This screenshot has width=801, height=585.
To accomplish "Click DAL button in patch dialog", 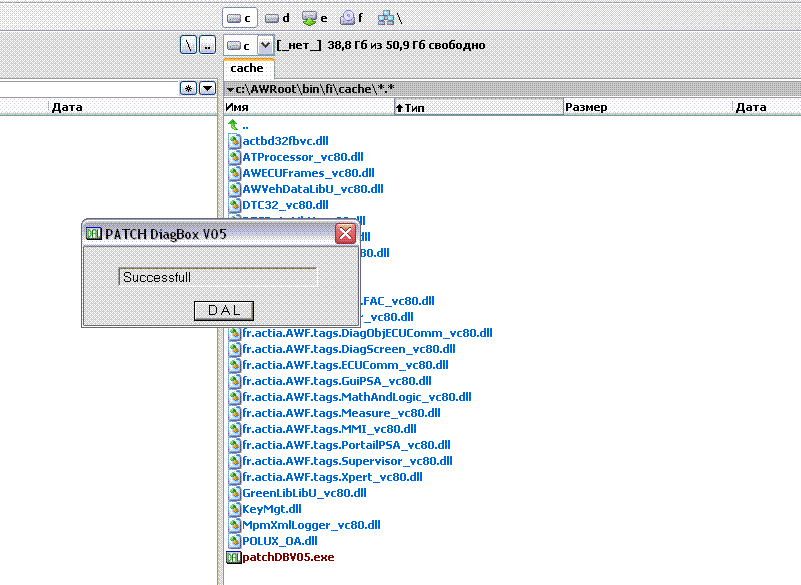I will coord(224,310).
